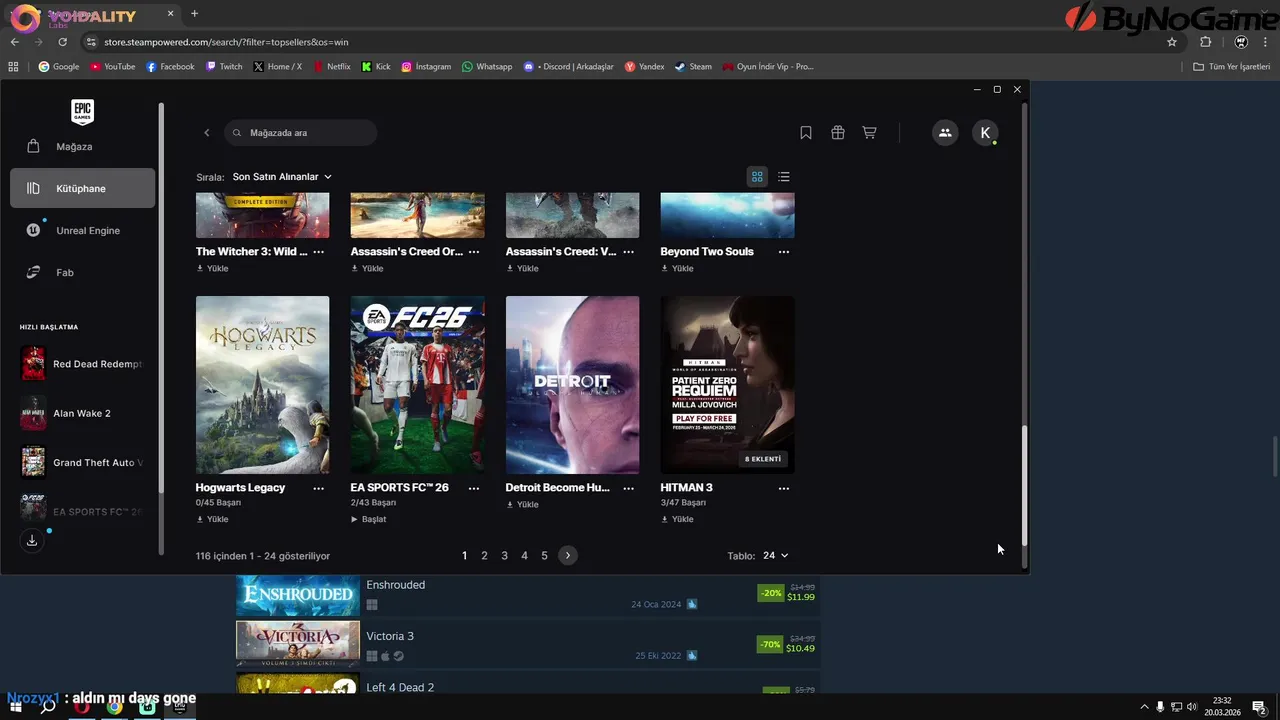This screenshot has height=720, width=1280.
Task: Open the downloads icon in Epic sidebar
Action: pos(32,540)
